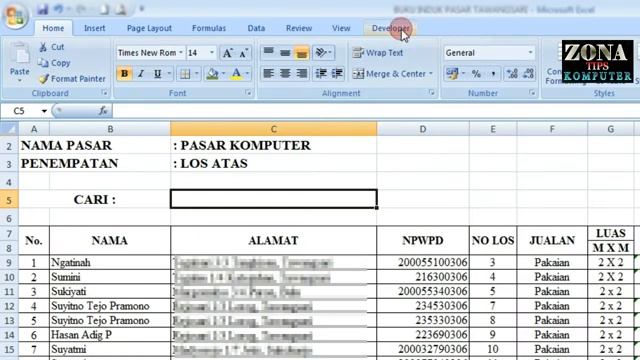Open the Review tab
This screenshot has width=640, height=360.
point(299,28)
